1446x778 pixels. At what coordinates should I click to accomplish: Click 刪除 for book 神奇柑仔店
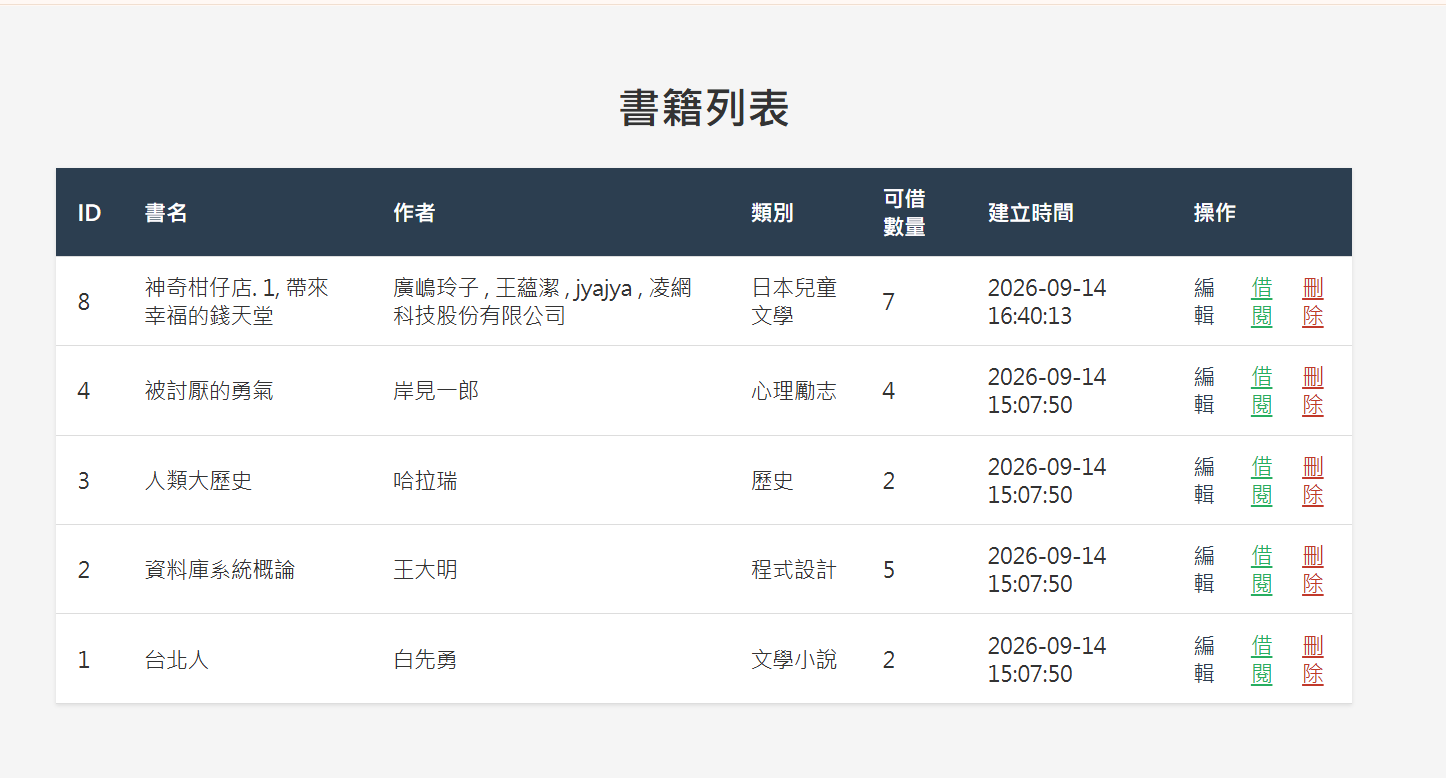click(1313, 302)
